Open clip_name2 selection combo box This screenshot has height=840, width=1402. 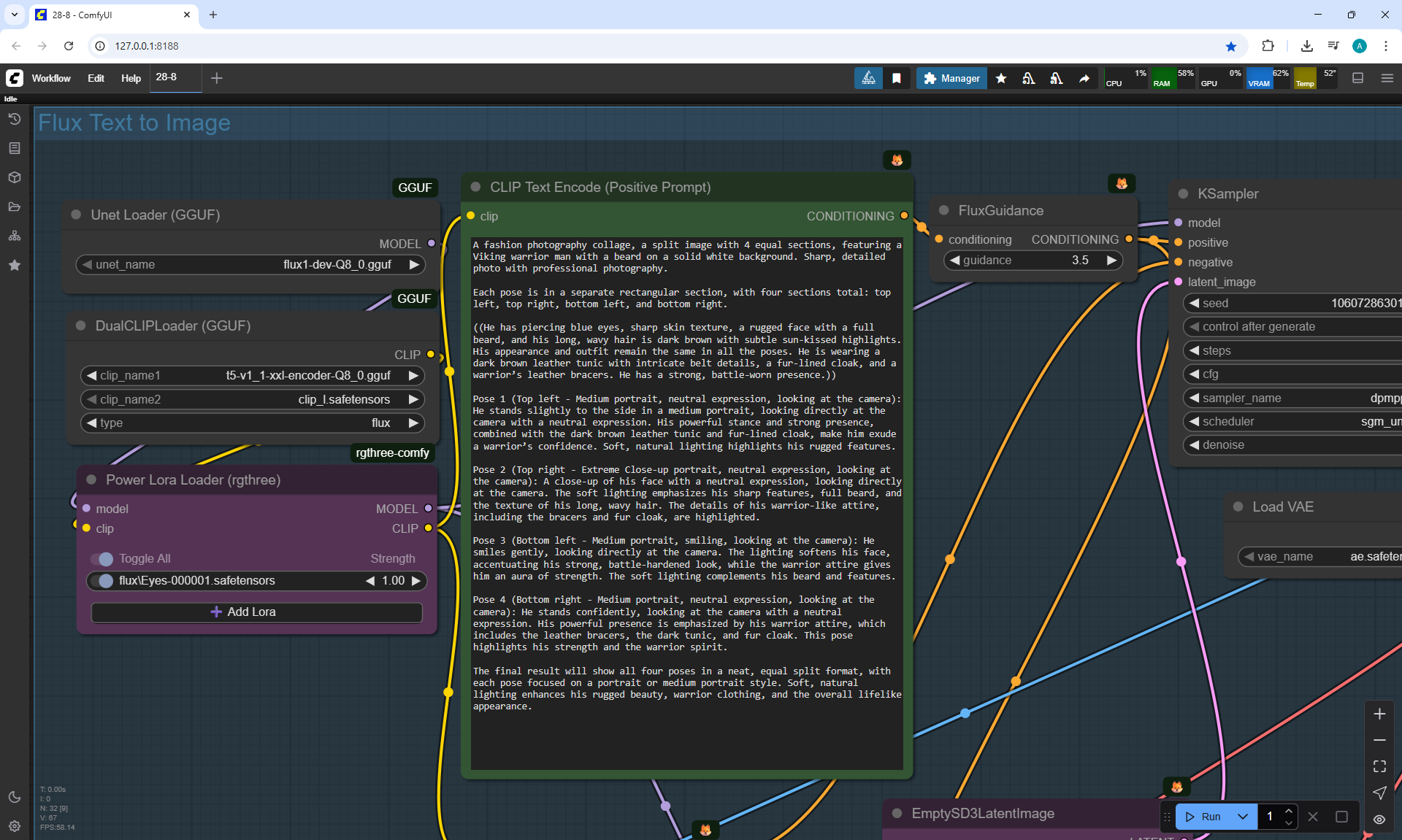[x=252, y=400]
